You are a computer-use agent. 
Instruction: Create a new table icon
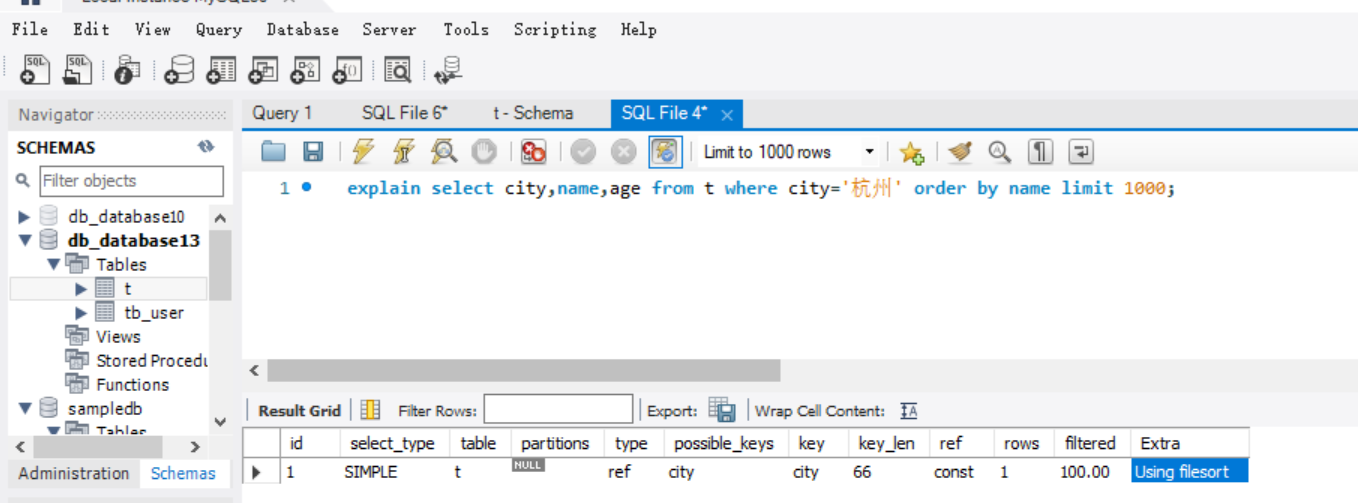pos(221,69)
